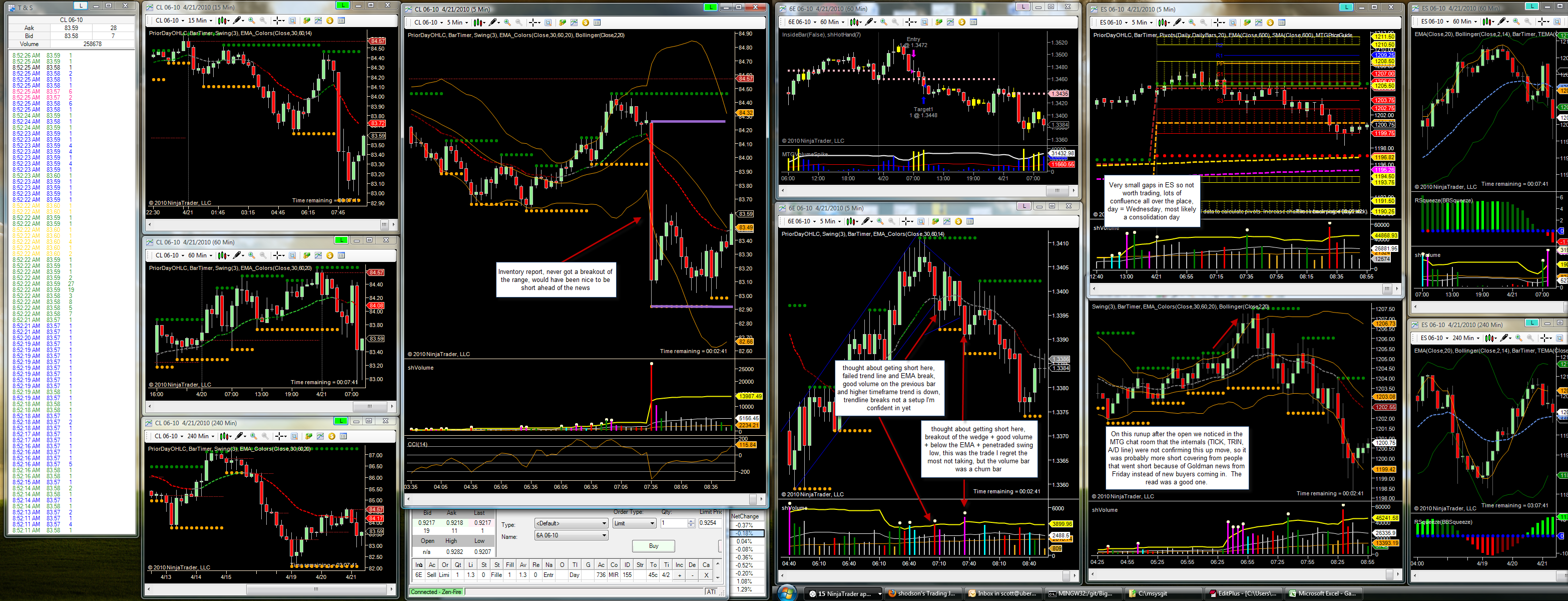This screenshot has width=1568, height=601.
Task: Toggle the green L link button on CL 5 Min chart
Action: coord(710,8)
